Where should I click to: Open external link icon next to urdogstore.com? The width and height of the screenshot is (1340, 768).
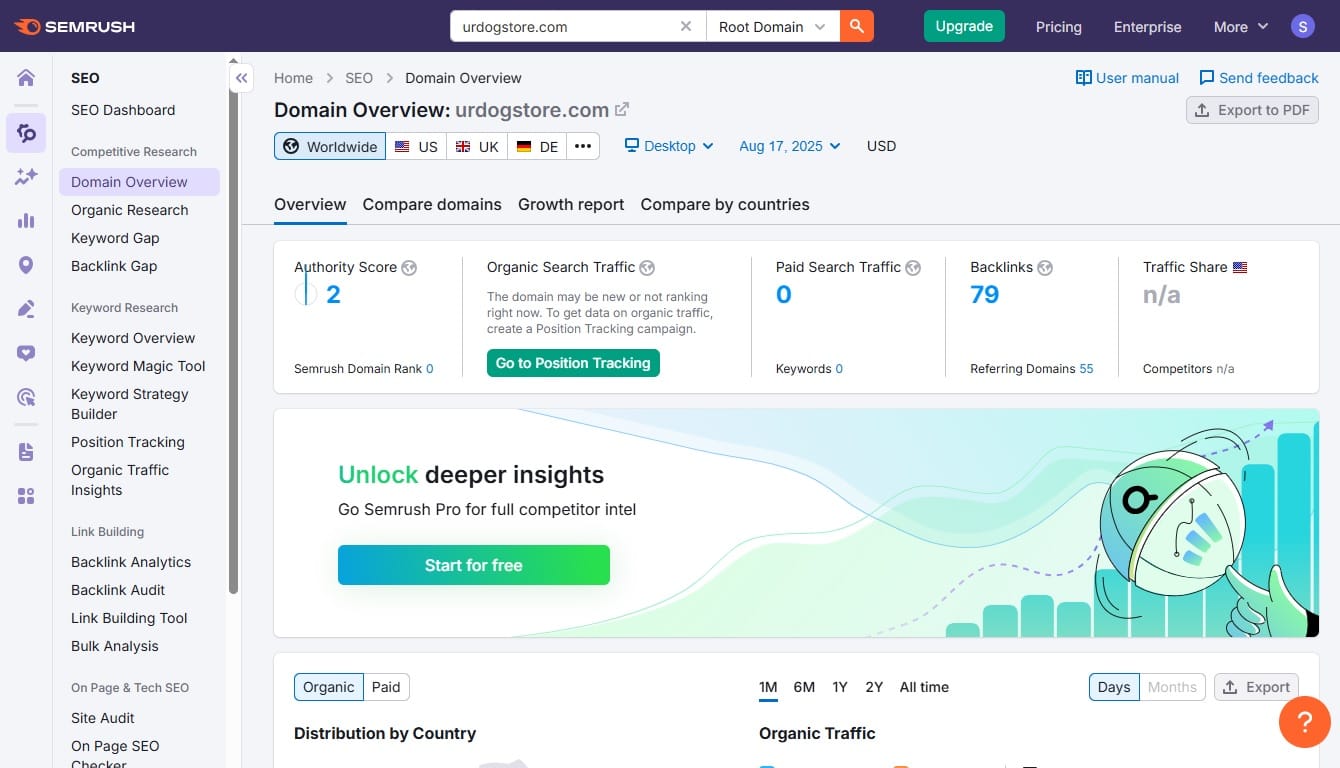622,110
